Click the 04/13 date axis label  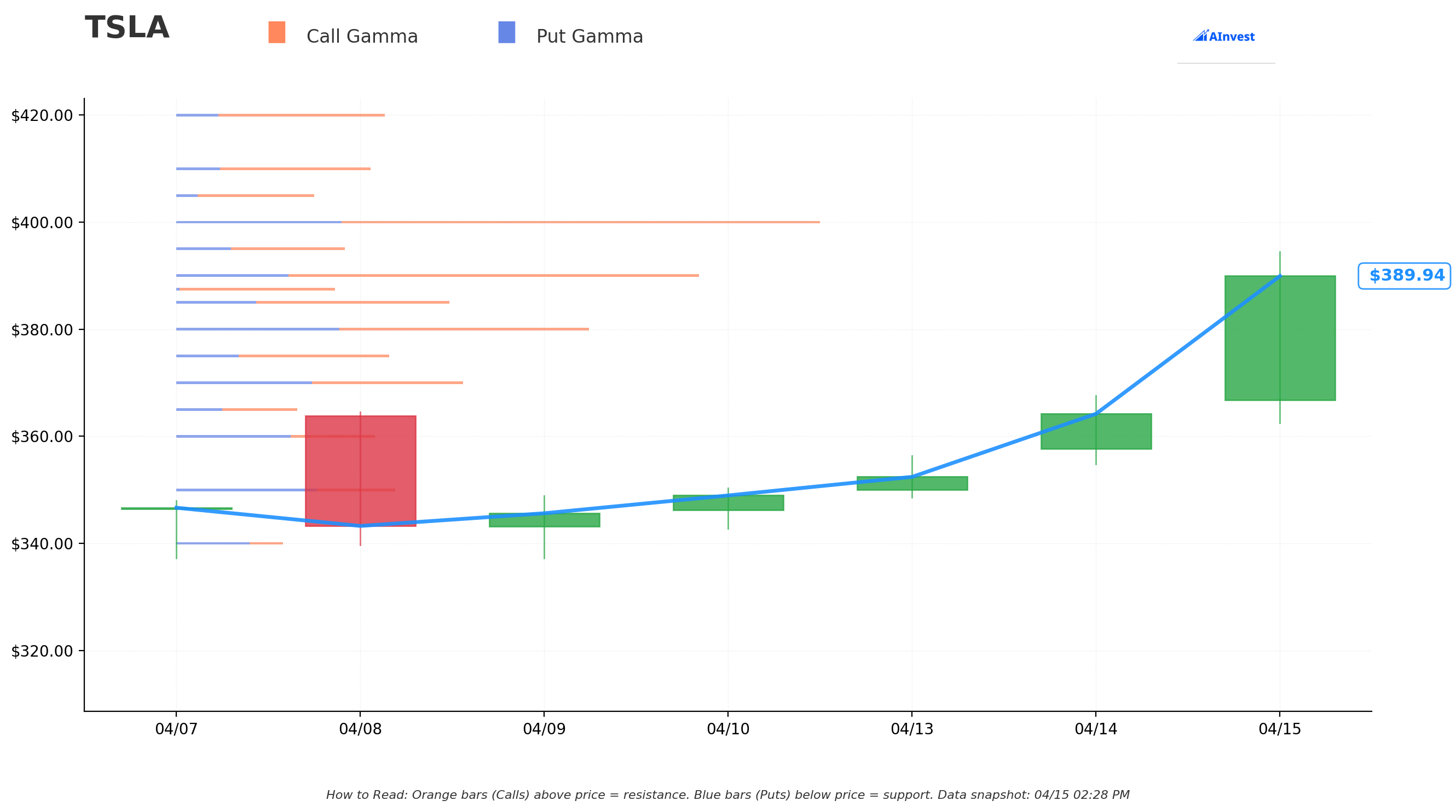click(x=912, y=729)
